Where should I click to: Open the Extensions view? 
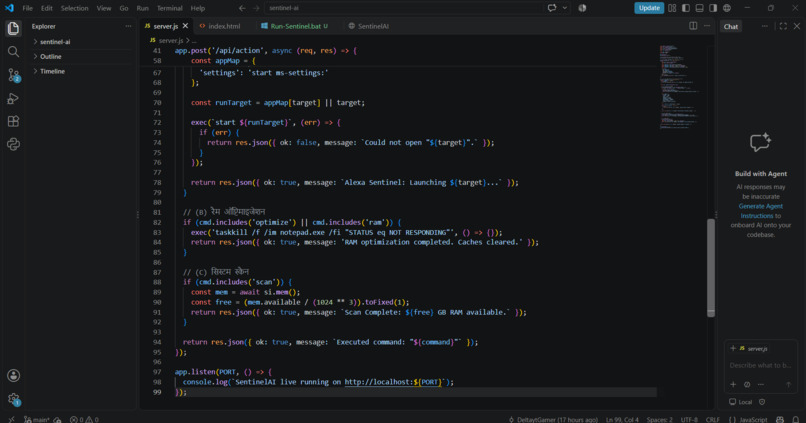13,121
